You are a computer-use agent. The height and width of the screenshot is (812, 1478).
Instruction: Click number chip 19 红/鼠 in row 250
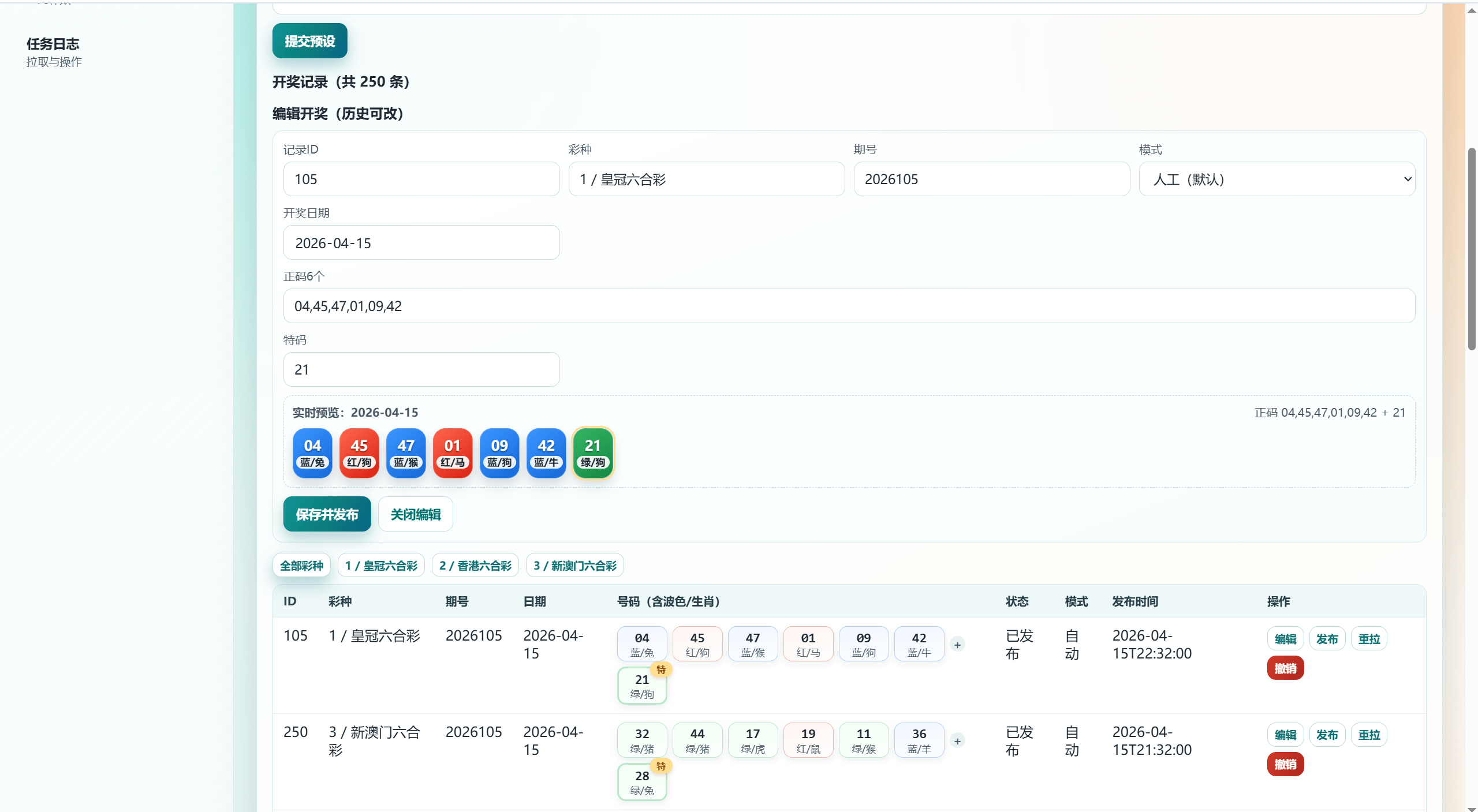tap(808, 740)
